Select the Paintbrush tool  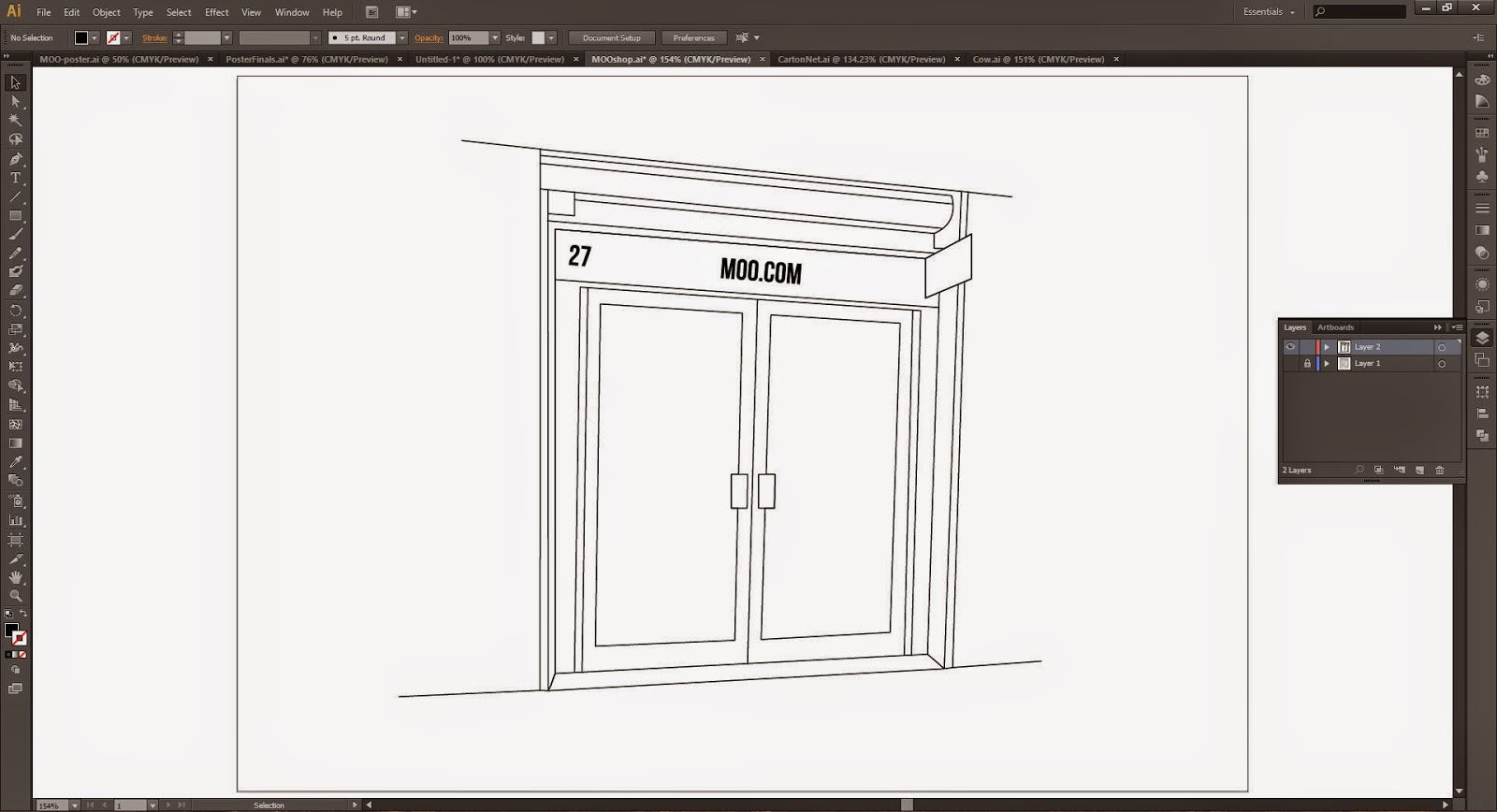15,235
